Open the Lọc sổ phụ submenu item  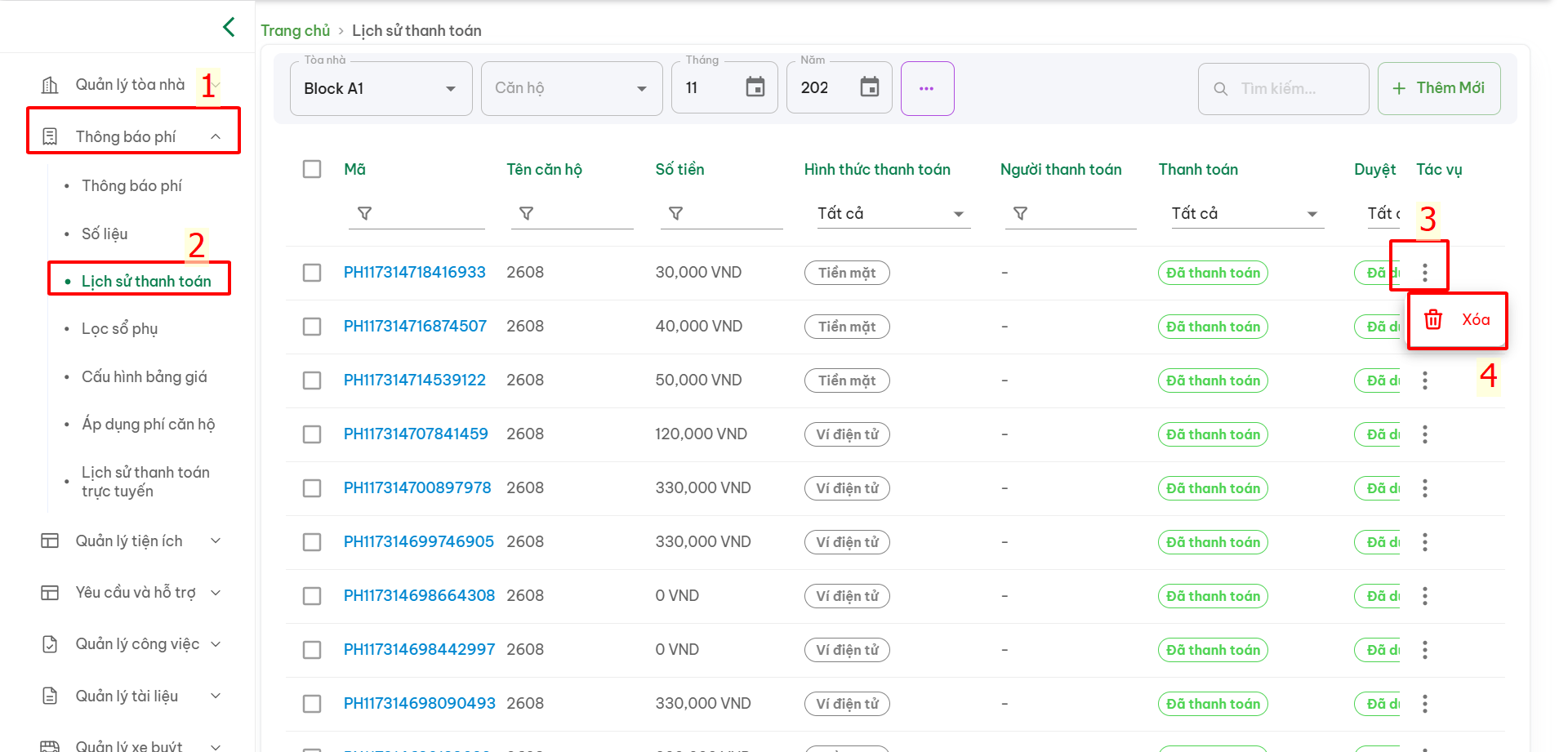pyautogui.click(x=120, y=329)
